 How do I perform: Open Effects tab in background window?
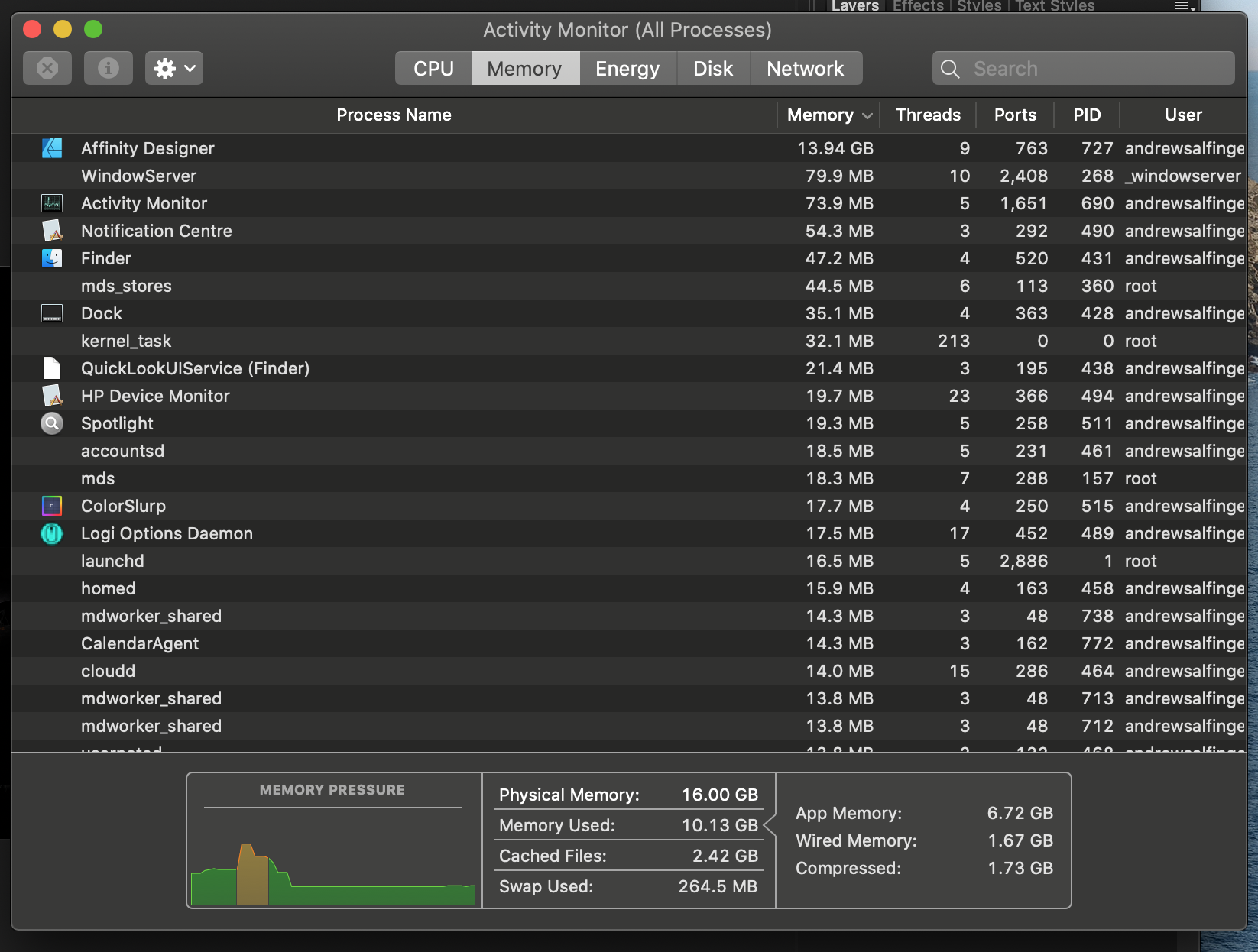tap(919, 6)
